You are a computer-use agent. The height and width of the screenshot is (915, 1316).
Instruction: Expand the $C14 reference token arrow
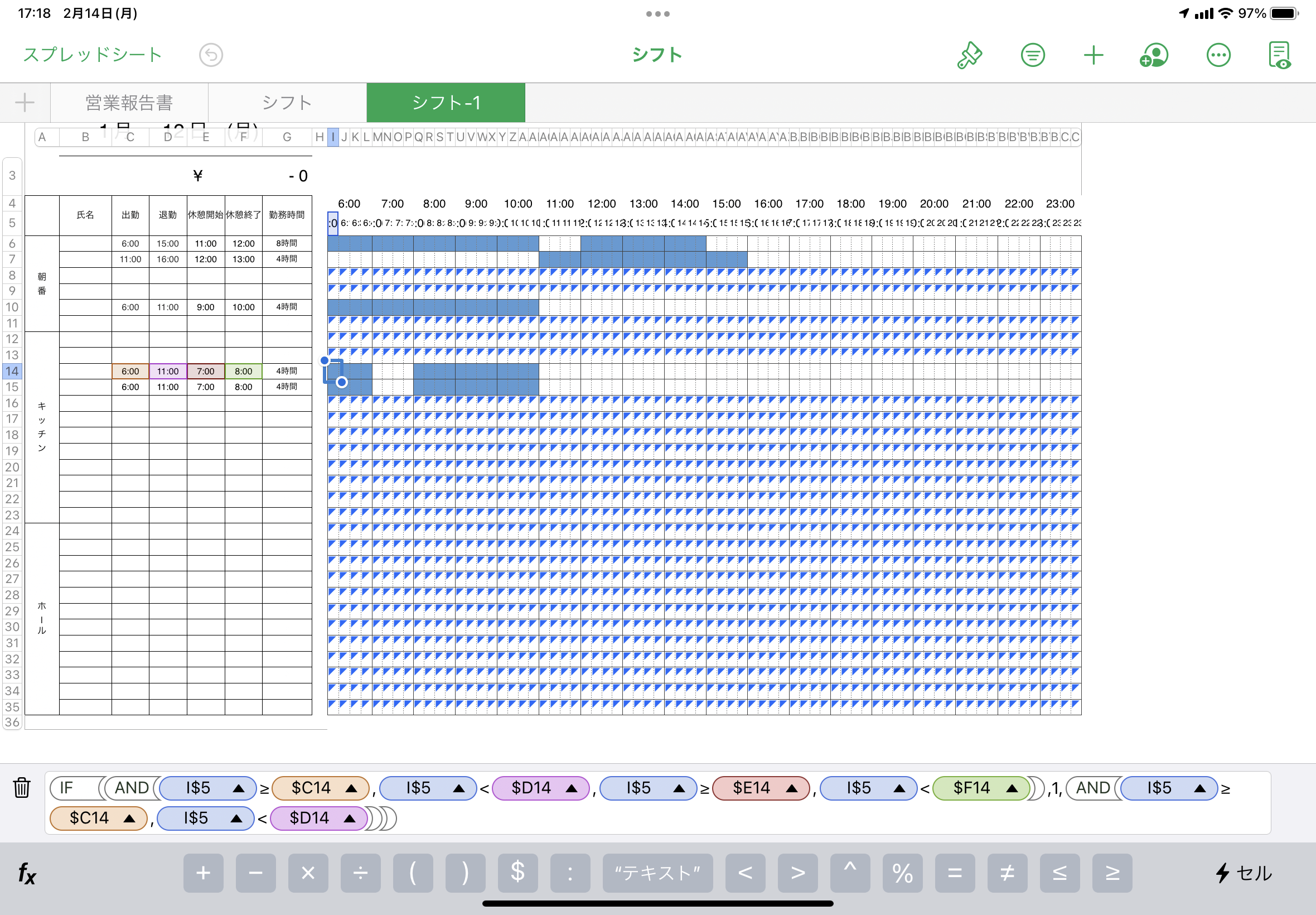pos(351,788)
